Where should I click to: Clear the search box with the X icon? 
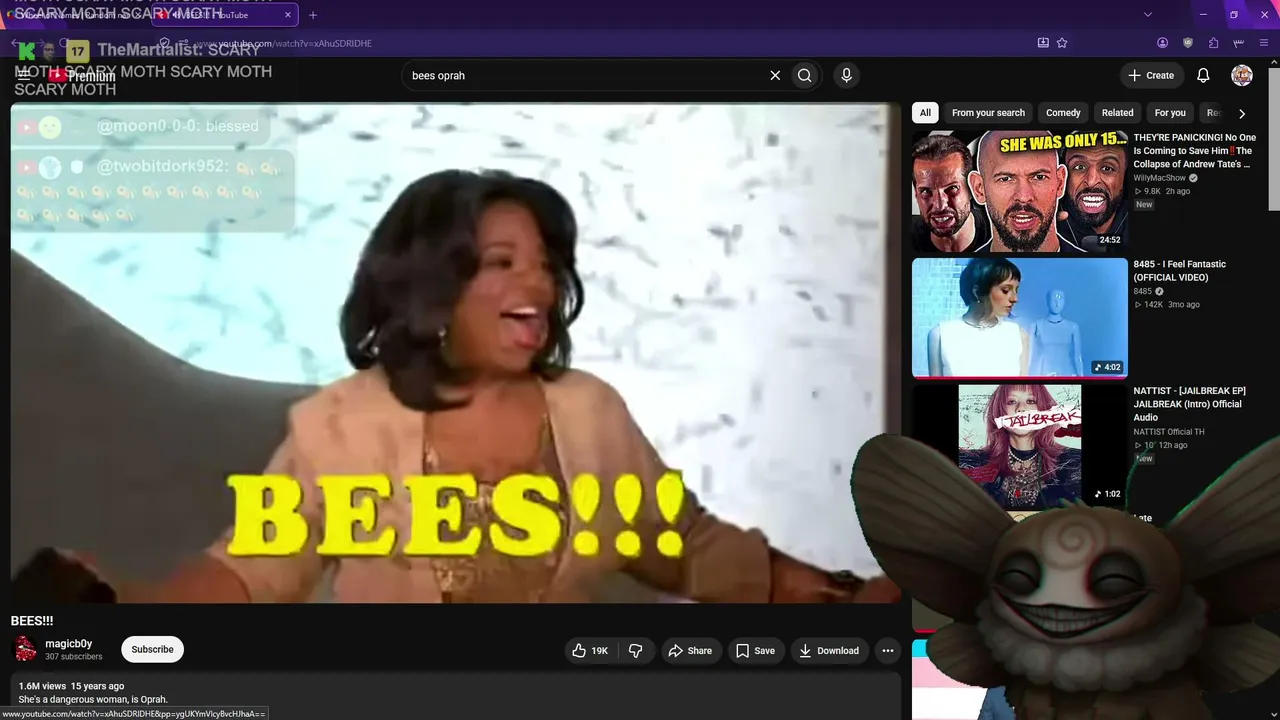click(775, 75)
